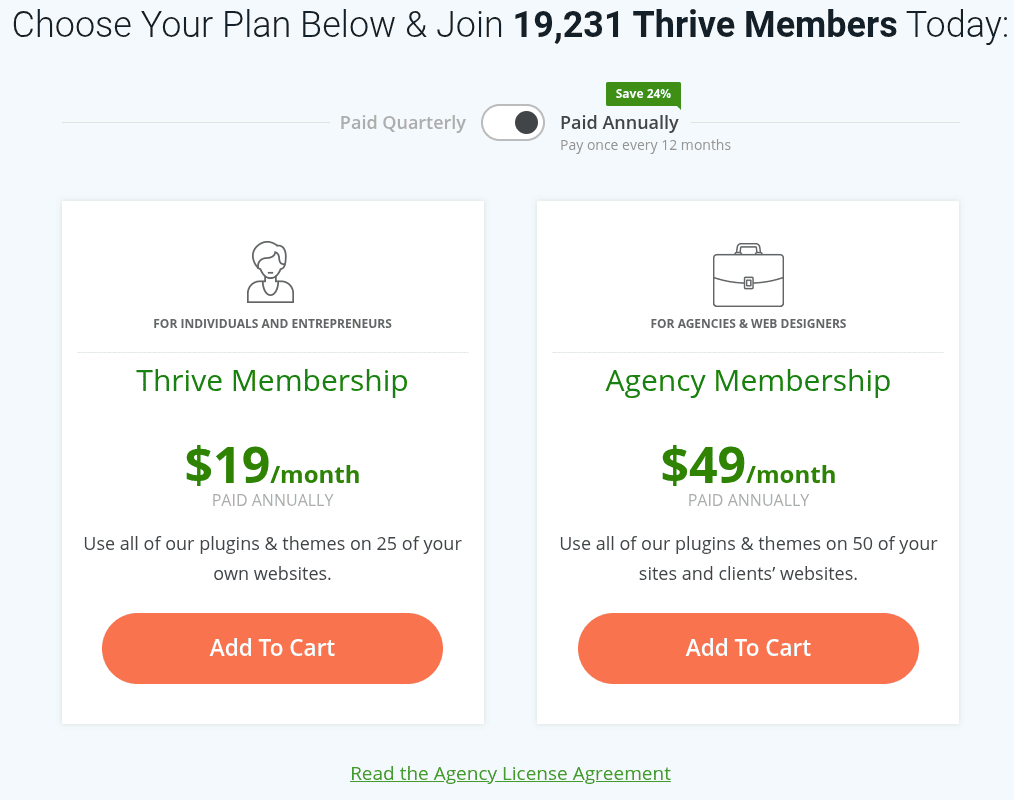Click the 25 websites plan description
Viewport: 1014px width, 800px height.
[272, 559]
